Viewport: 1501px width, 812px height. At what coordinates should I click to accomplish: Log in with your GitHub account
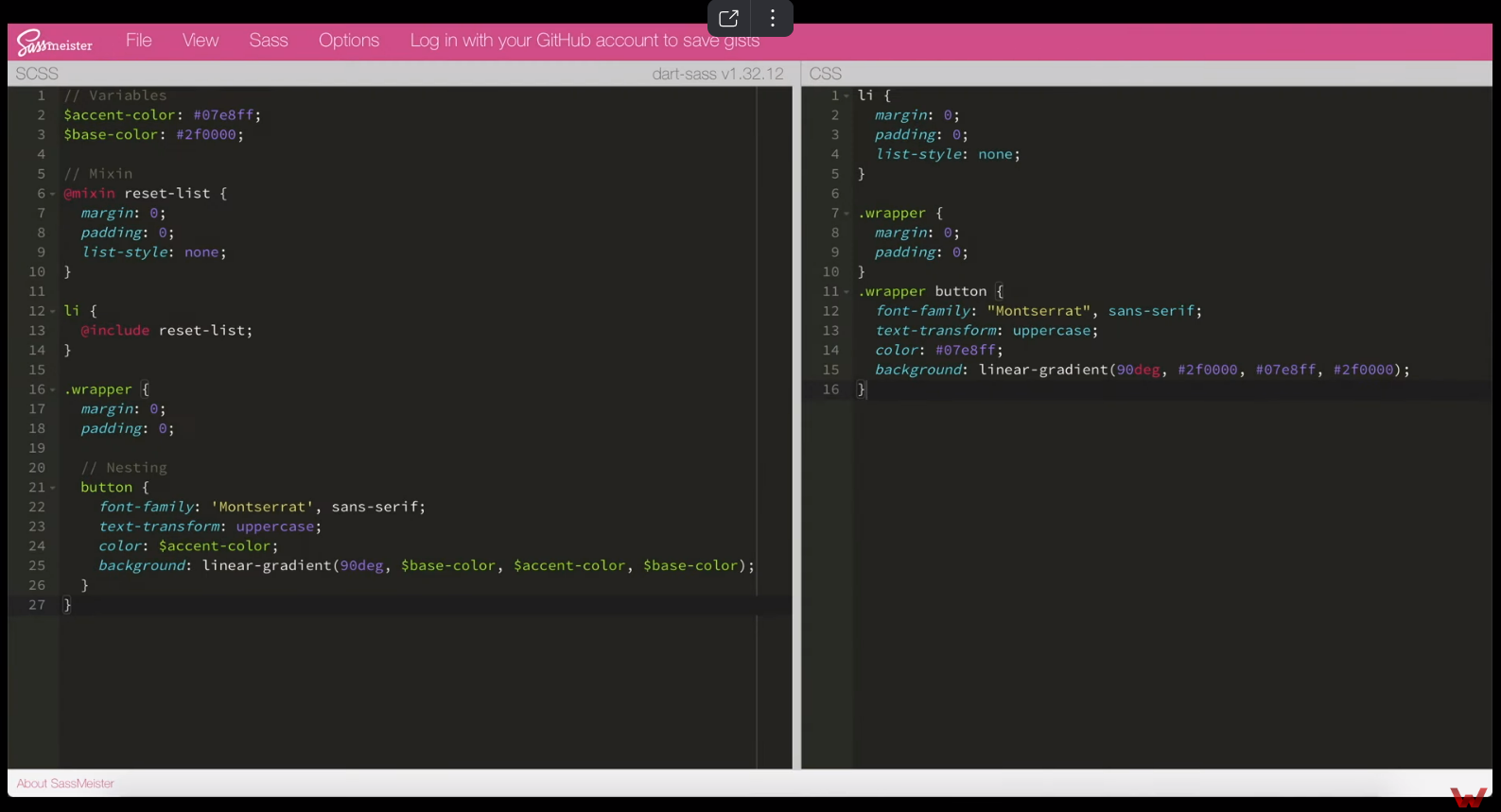click(x=585, y=41)
